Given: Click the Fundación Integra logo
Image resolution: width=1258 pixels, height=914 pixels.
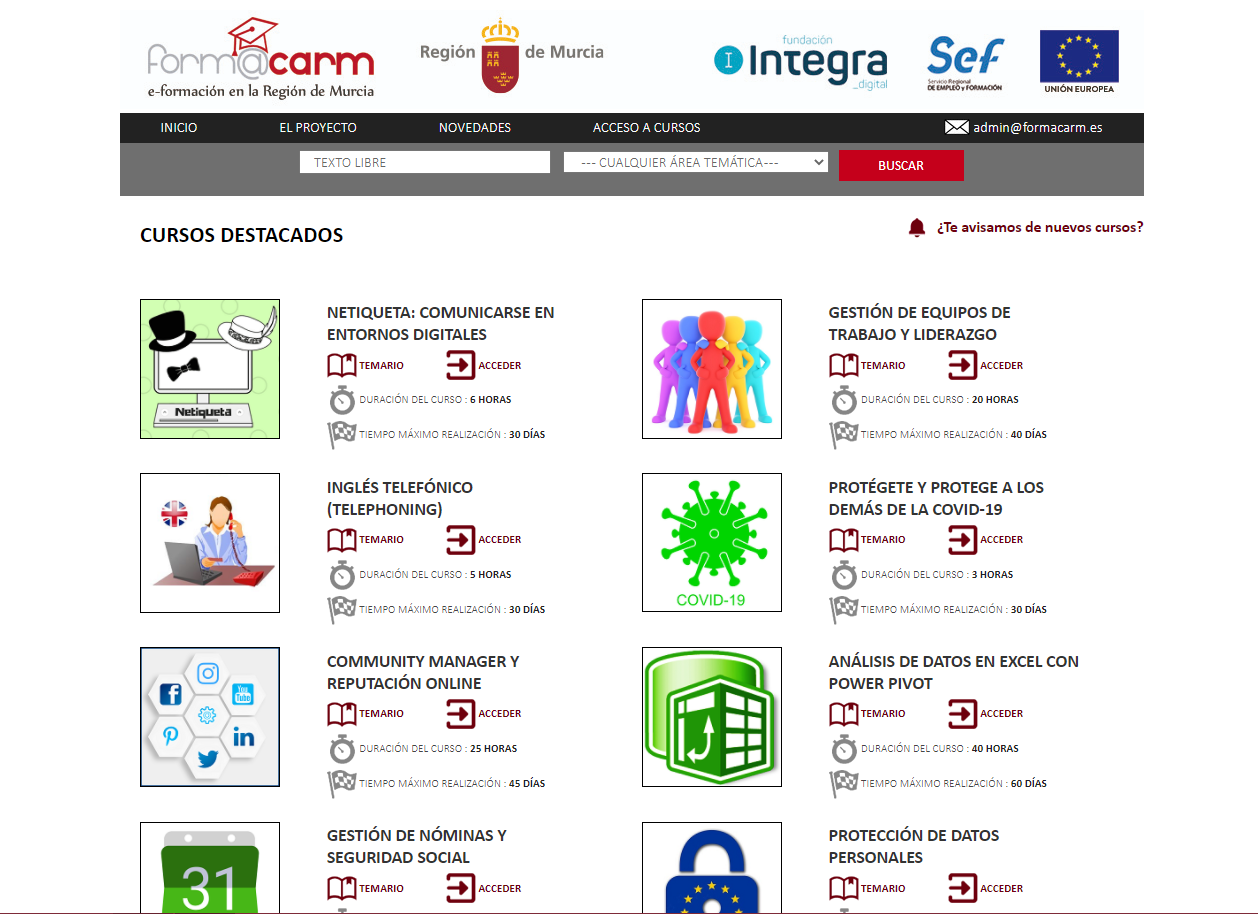Looking at the screenshot, I should click(801, 62).
